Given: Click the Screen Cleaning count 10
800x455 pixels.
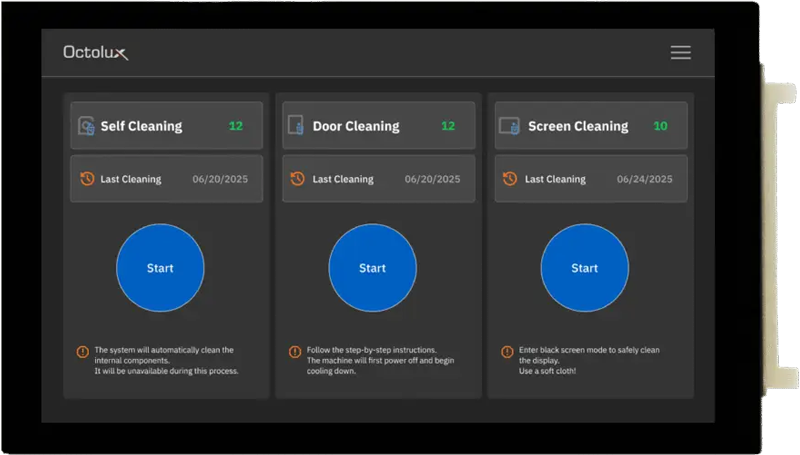Looking at the screenshot, I should coord(660,127).
